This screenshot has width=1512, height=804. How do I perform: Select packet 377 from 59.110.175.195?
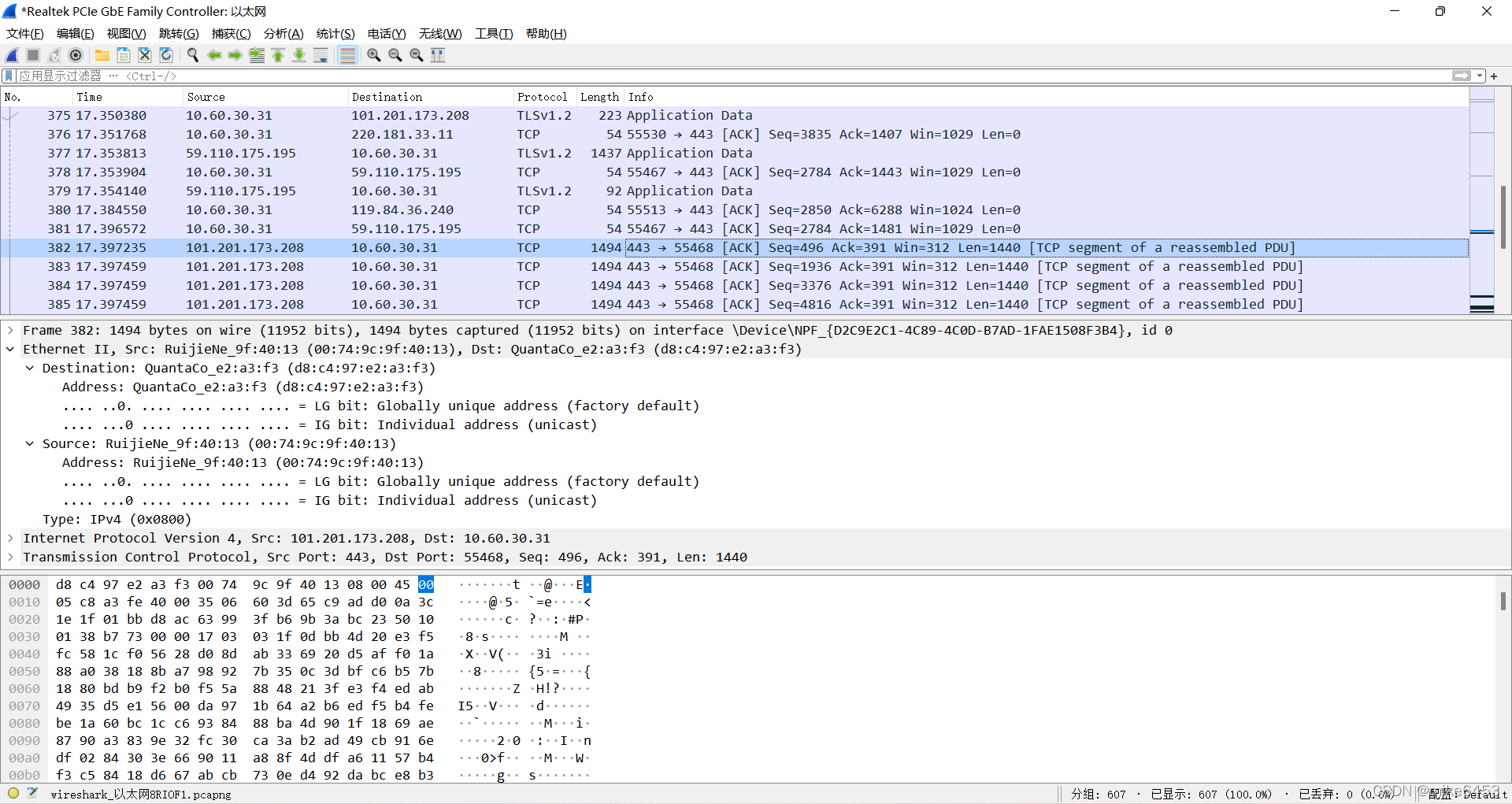[735, 154]
